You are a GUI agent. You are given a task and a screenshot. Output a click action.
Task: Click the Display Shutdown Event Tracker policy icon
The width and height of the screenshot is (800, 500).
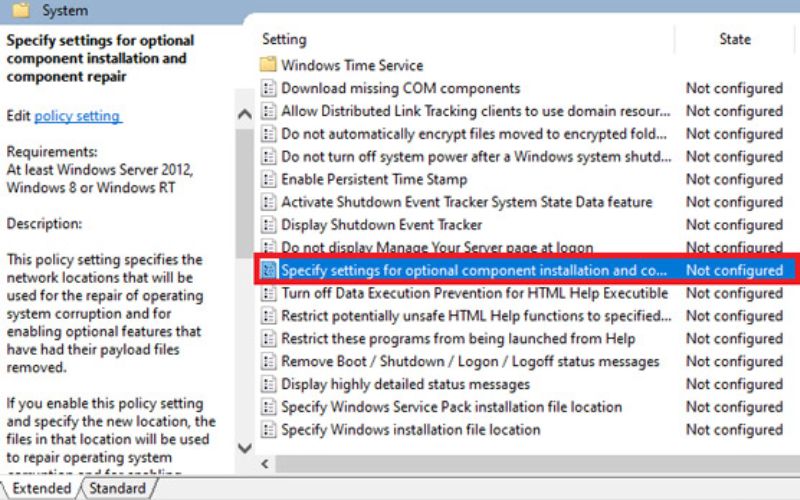(x=268, y=225)
